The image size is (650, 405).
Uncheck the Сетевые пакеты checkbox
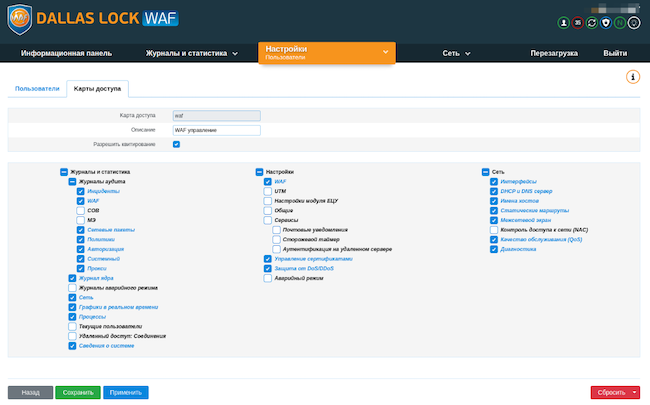point(80,230)
